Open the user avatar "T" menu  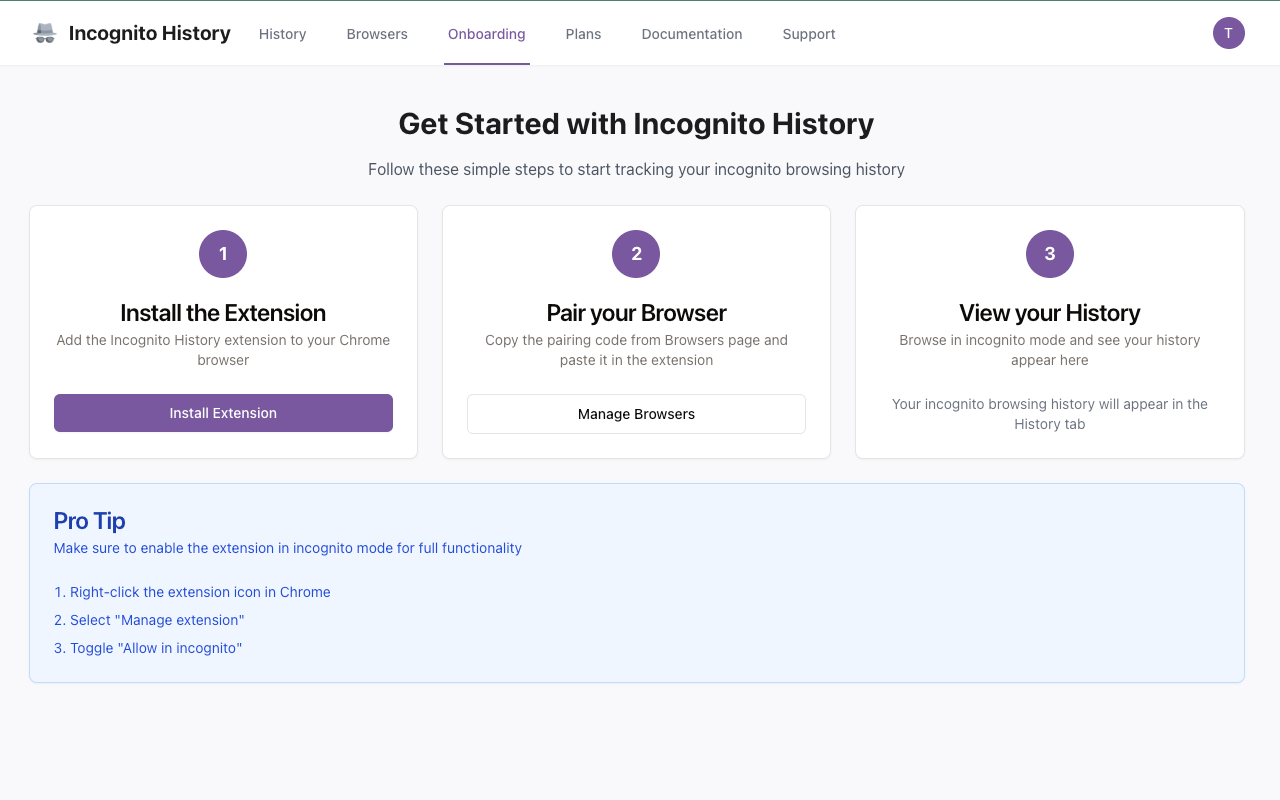[1228, 33]
